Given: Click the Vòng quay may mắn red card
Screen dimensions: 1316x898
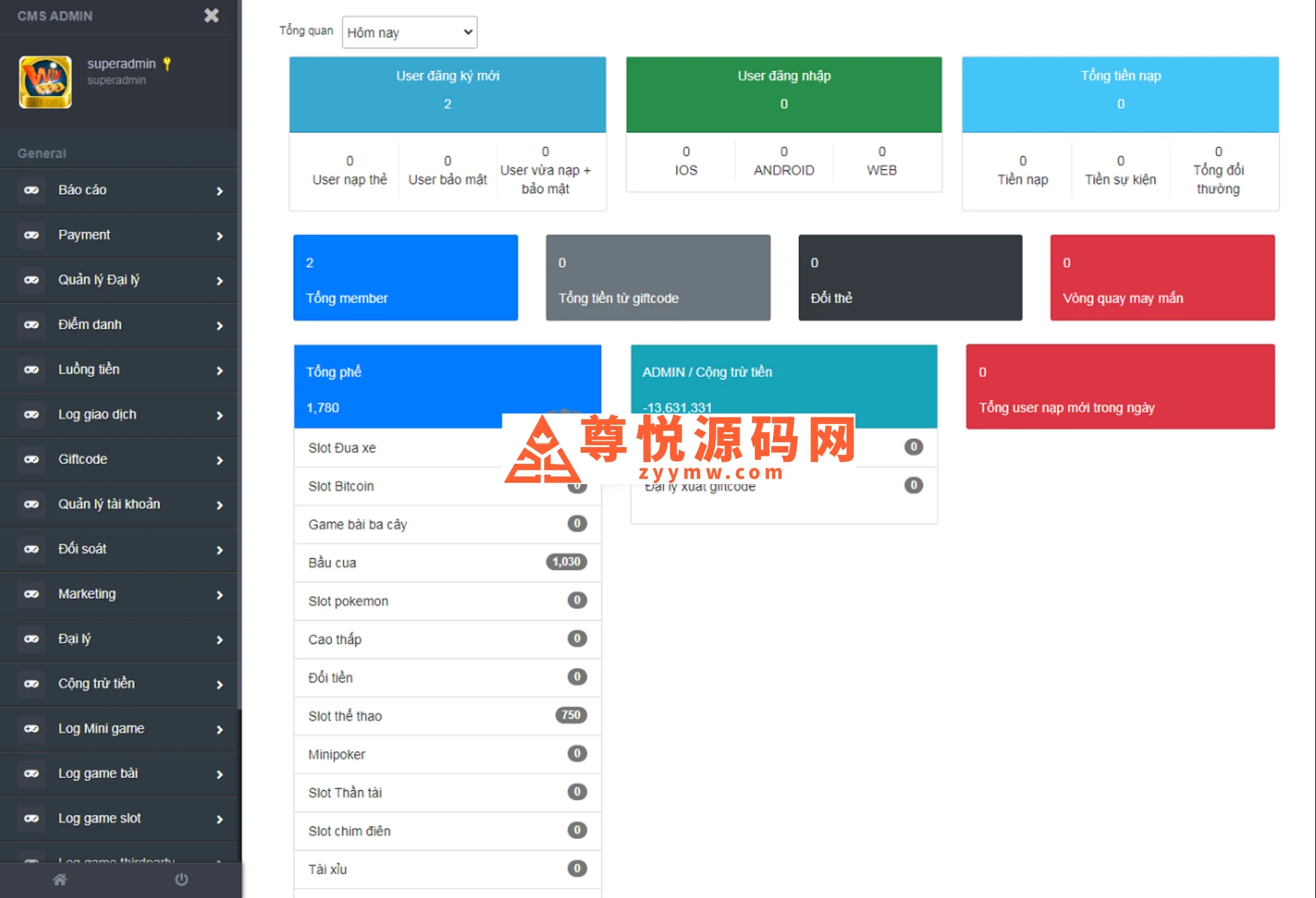Looking at the screenshot, I should pos(1161,278).
